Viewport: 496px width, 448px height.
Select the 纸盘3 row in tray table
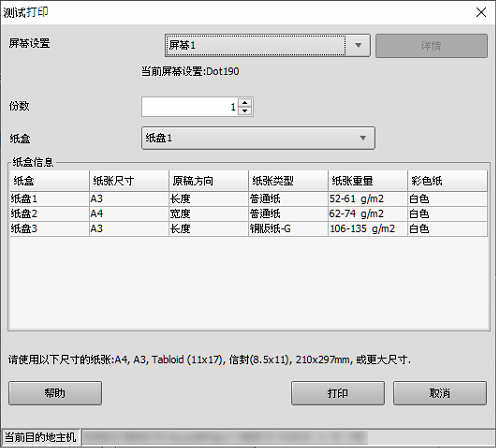(x=249, y=229)
